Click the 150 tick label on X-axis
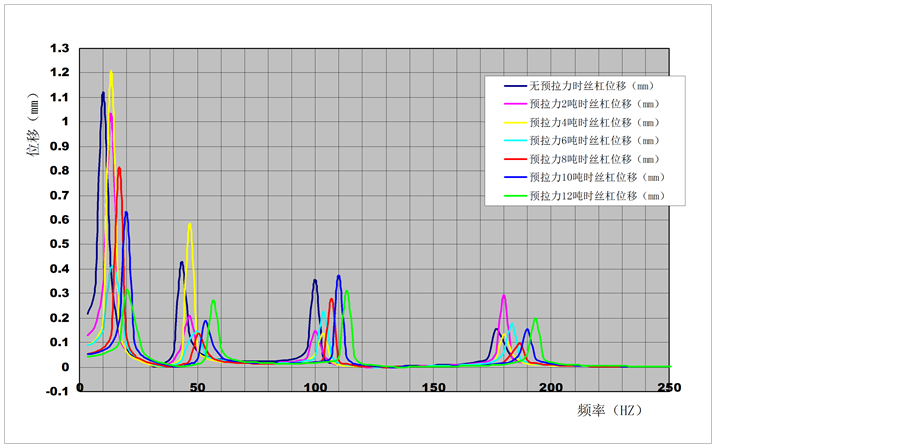 coord(433,387)
